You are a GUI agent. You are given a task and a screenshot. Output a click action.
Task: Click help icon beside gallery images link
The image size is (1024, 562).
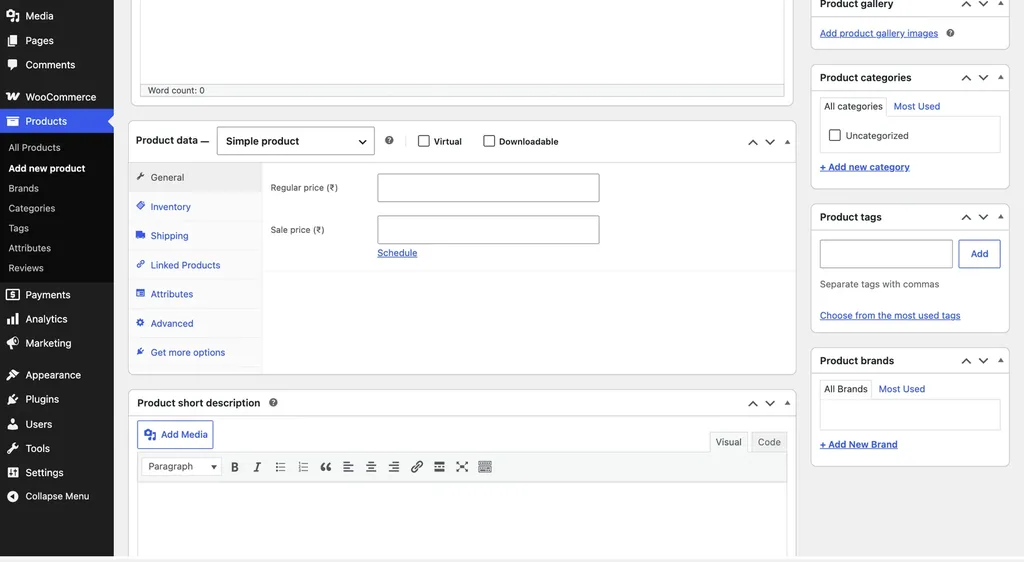click(950, 33)
